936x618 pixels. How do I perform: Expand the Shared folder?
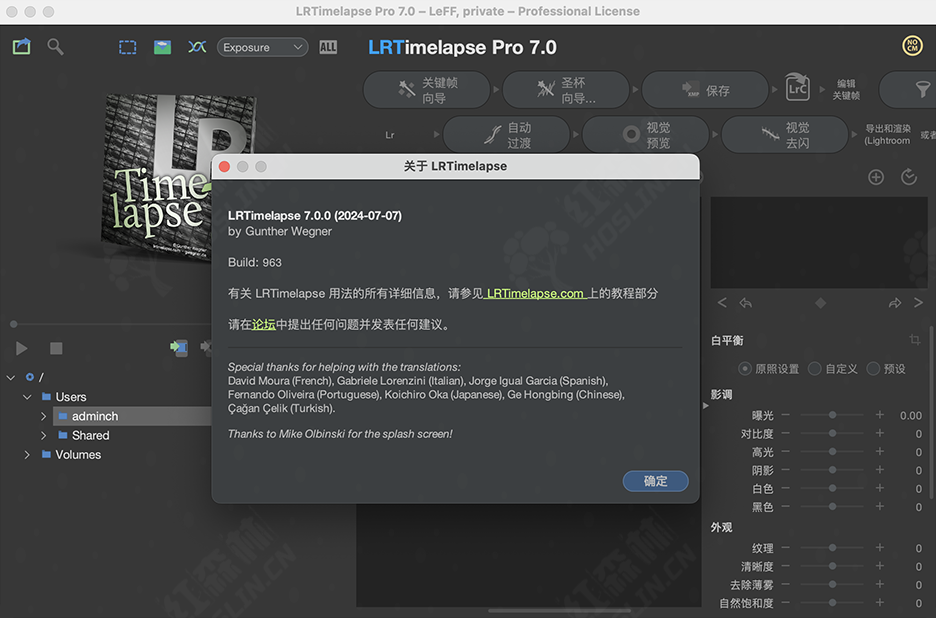pos(44,435)
